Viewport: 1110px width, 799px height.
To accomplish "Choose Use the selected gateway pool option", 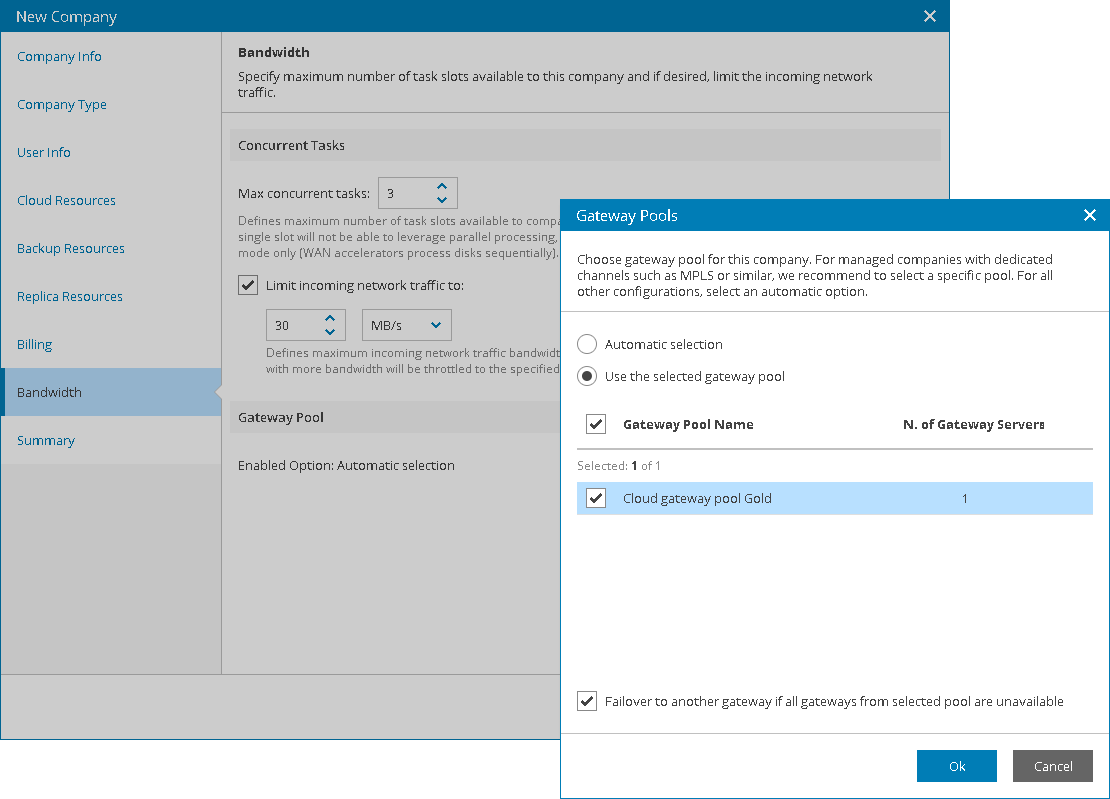I will (587, 376).
